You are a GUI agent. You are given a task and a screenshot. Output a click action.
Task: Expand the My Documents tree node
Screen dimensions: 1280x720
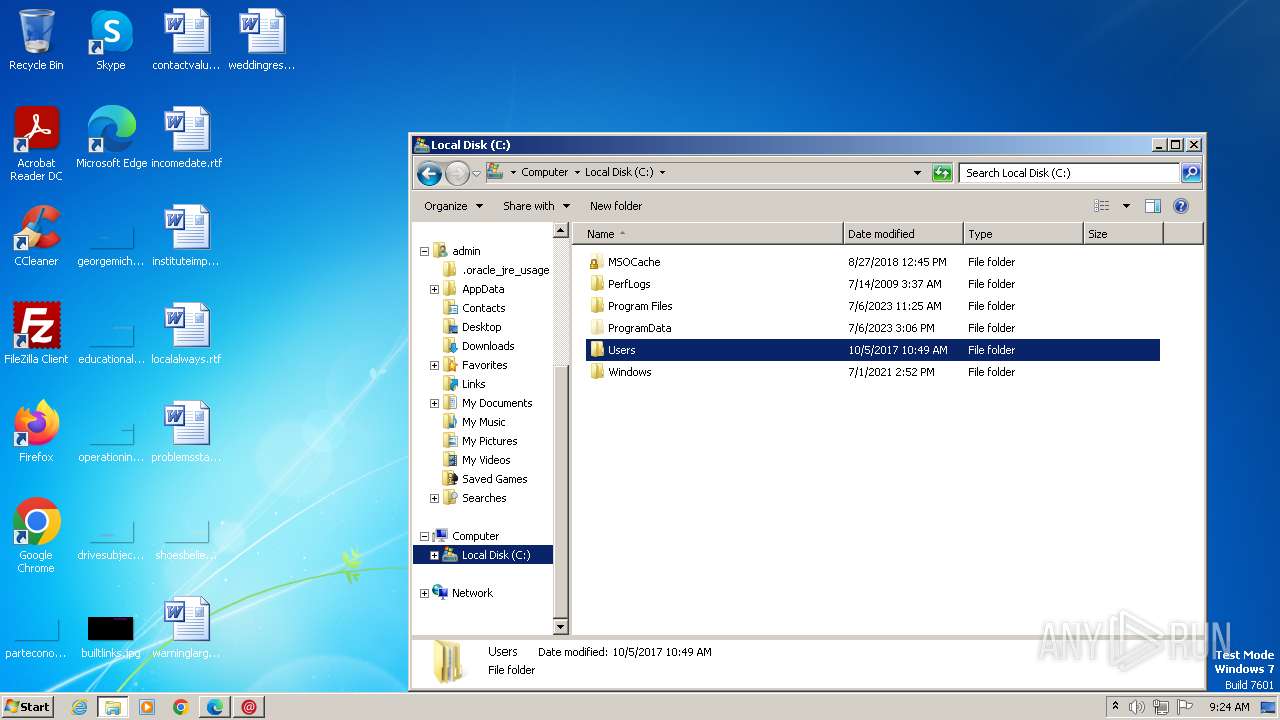point(434,403)
